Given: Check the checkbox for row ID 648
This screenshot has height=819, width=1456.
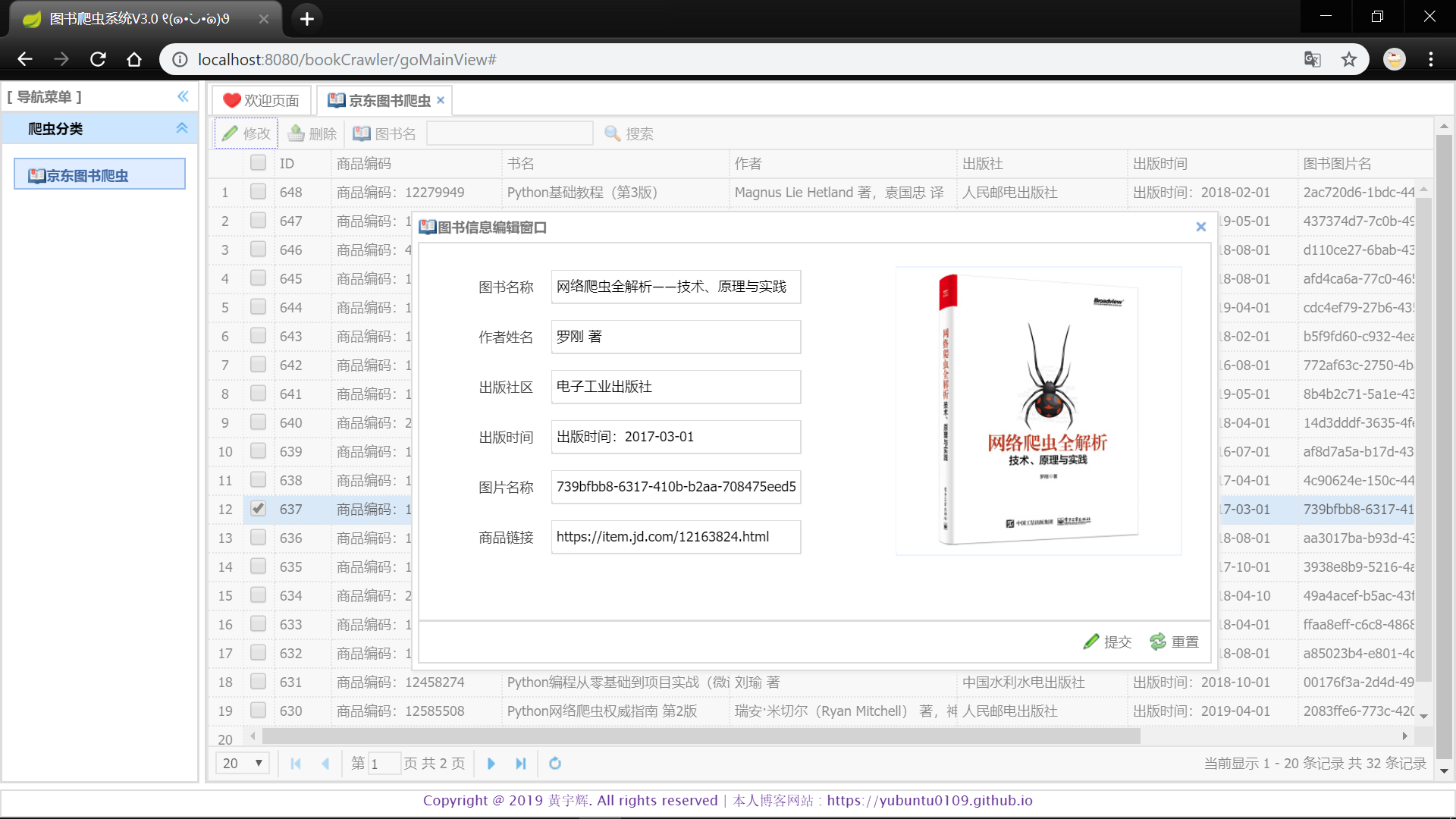Looking at the screenshot, I should tap(258, 192).
